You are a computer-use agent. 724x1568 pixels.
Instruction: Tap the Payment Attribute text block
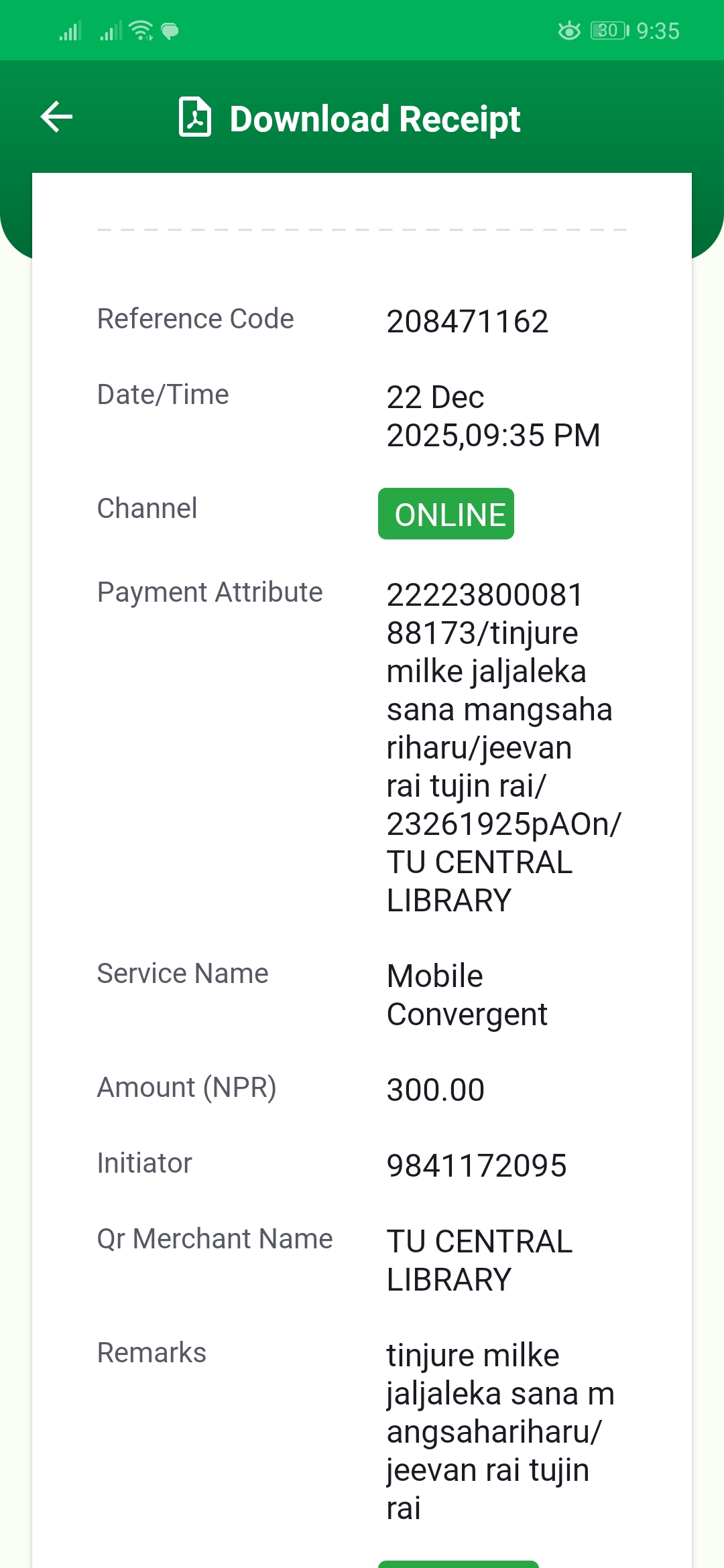pyautogui.click(x=503, y=747)
